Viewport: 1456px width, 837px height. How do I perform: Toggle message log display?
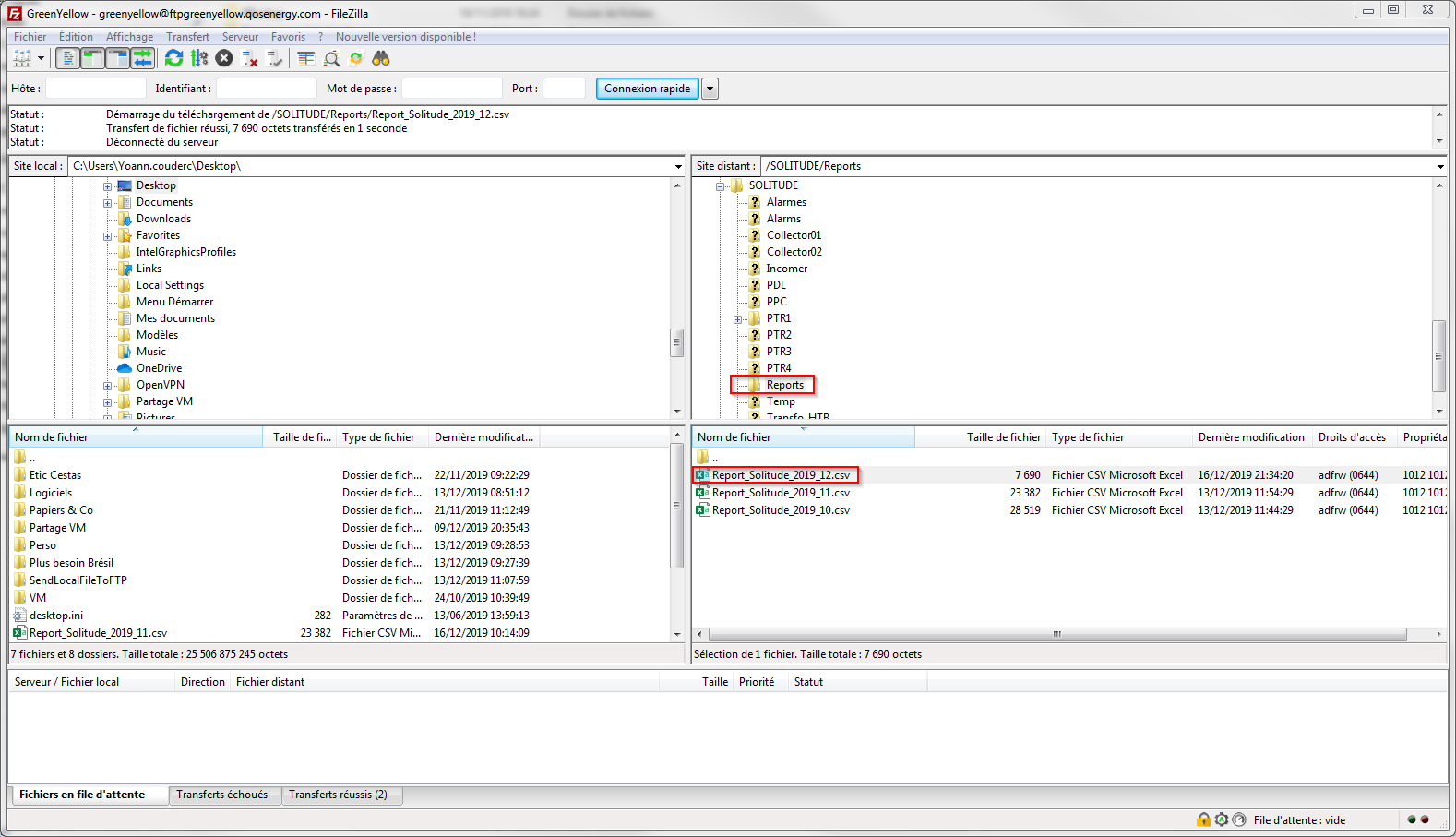coord(67,59)
